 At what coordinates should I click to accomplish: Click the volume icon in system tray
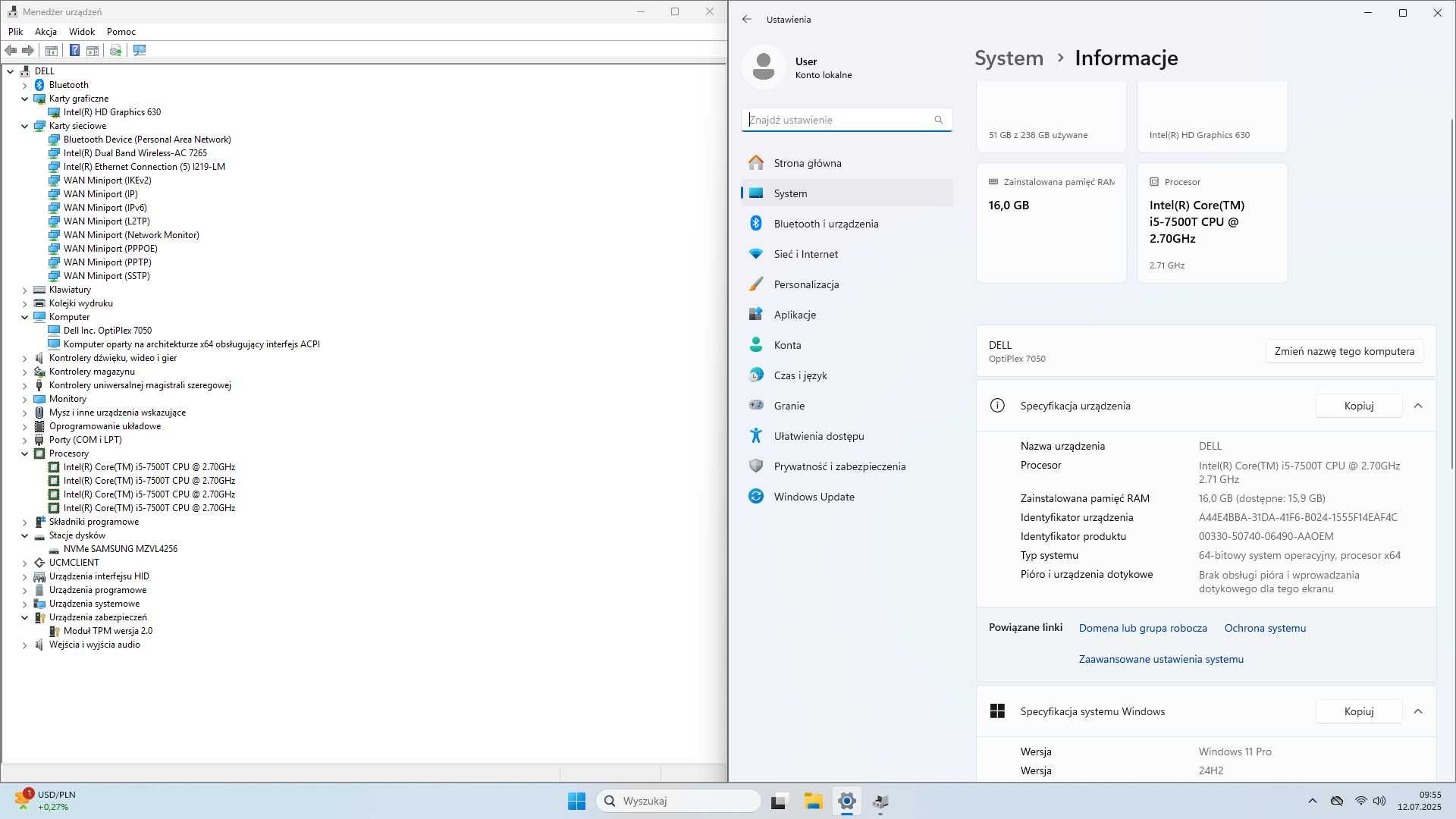point(1379,801)
